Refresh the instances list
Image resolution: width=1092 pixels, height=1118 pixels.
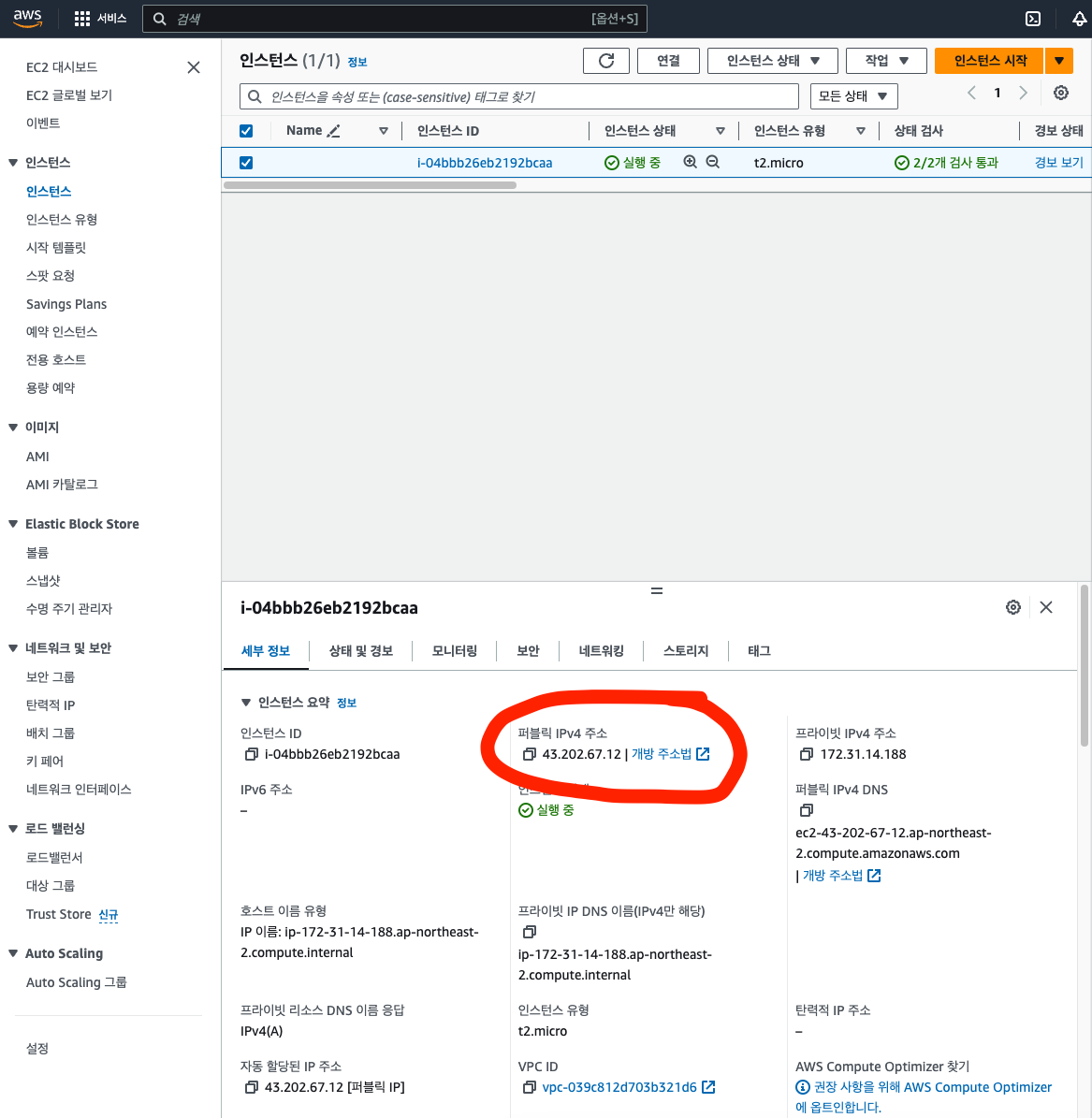(606, 61)
